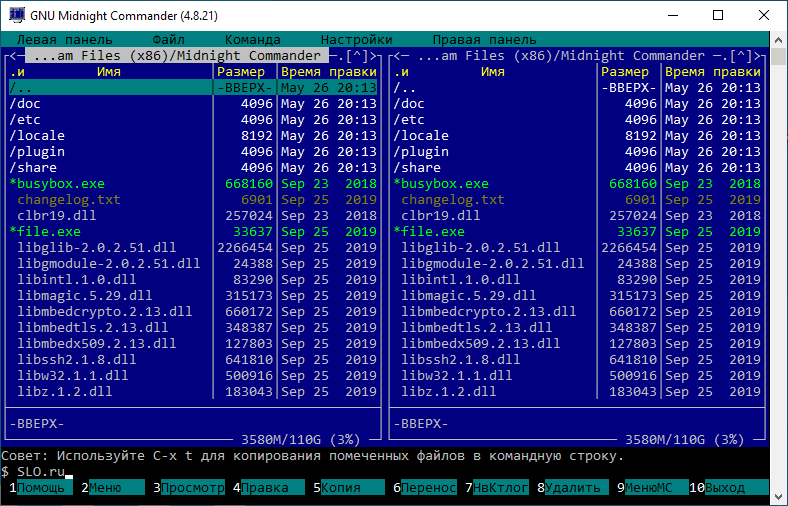Select /locale folder in left panel
This screenshot has height=506, width=788.
click(x=193, y=136)
